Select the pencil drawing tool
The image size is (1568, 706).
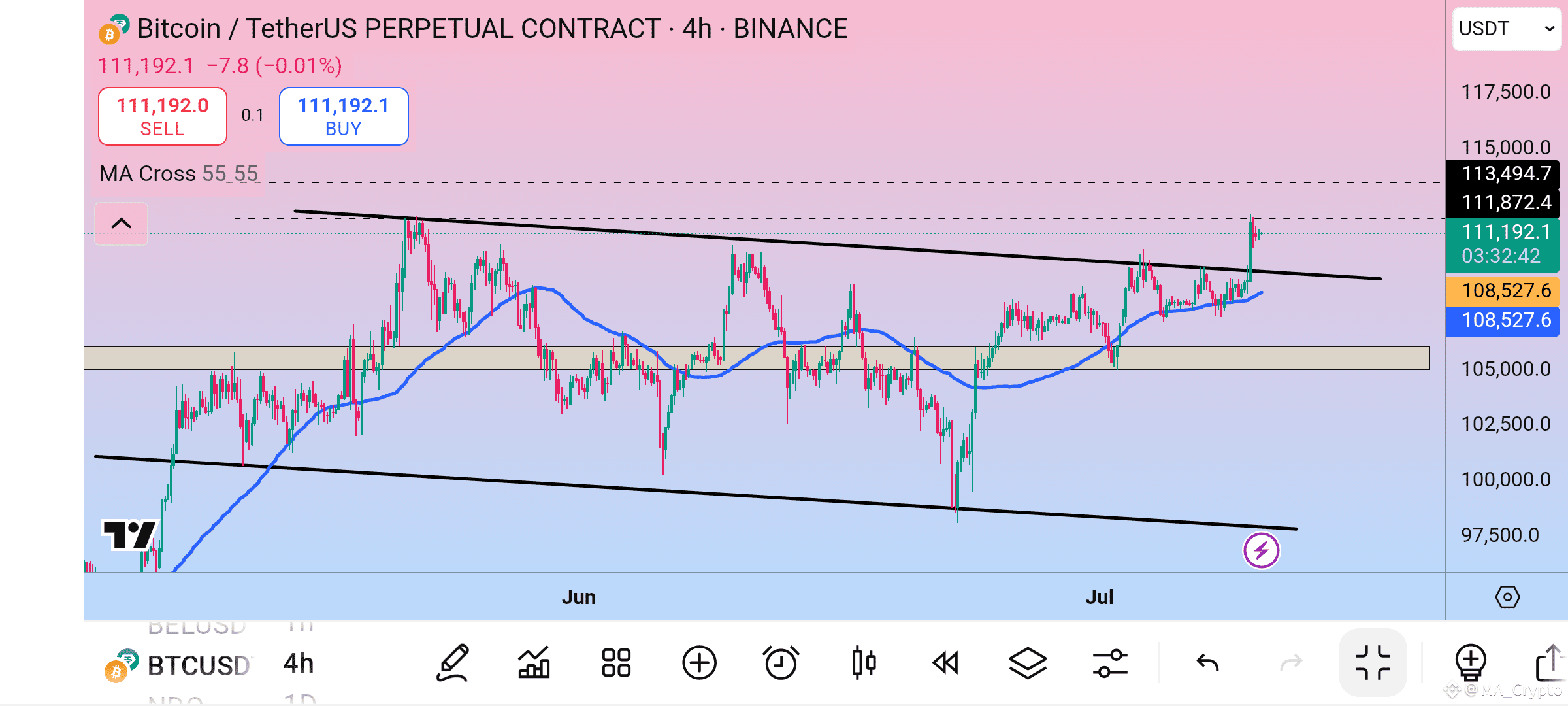453,663
